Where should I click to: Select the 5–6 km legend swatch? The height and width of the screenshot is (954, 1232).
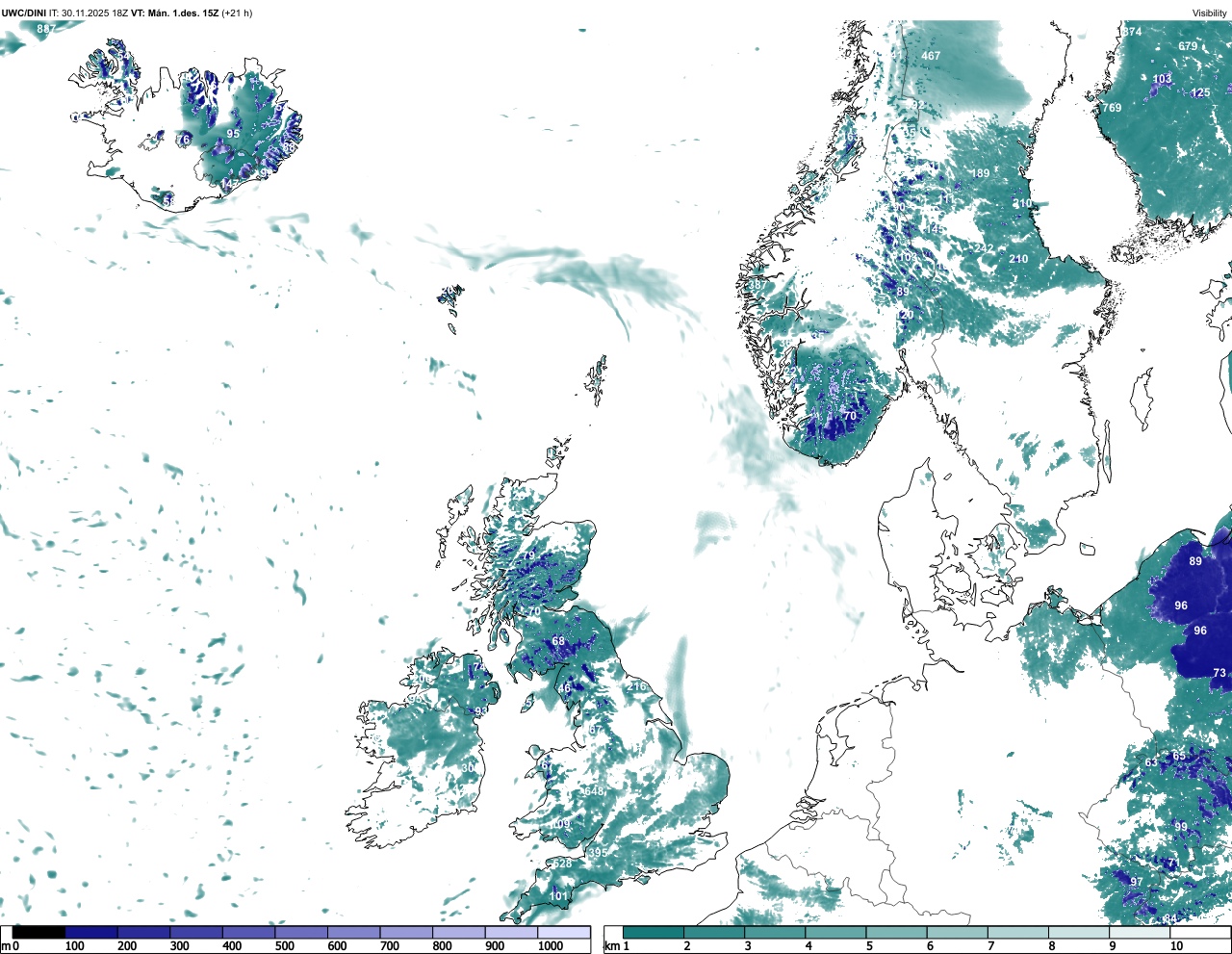pyautogui.click(x=896, y=933)
